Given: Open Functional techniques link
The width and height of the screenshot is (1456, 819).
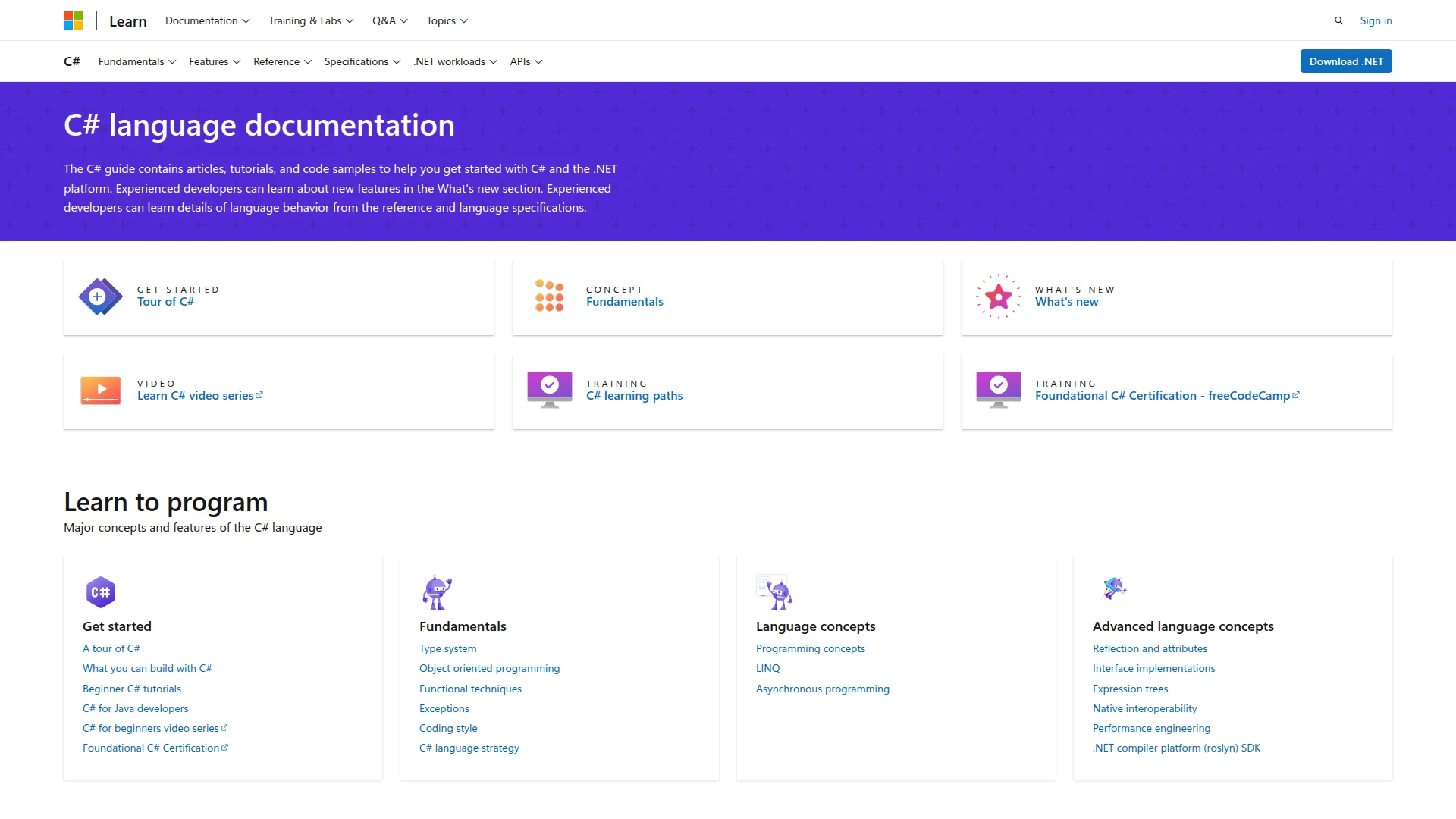Looking at the screenshot, I should [470, 689].
